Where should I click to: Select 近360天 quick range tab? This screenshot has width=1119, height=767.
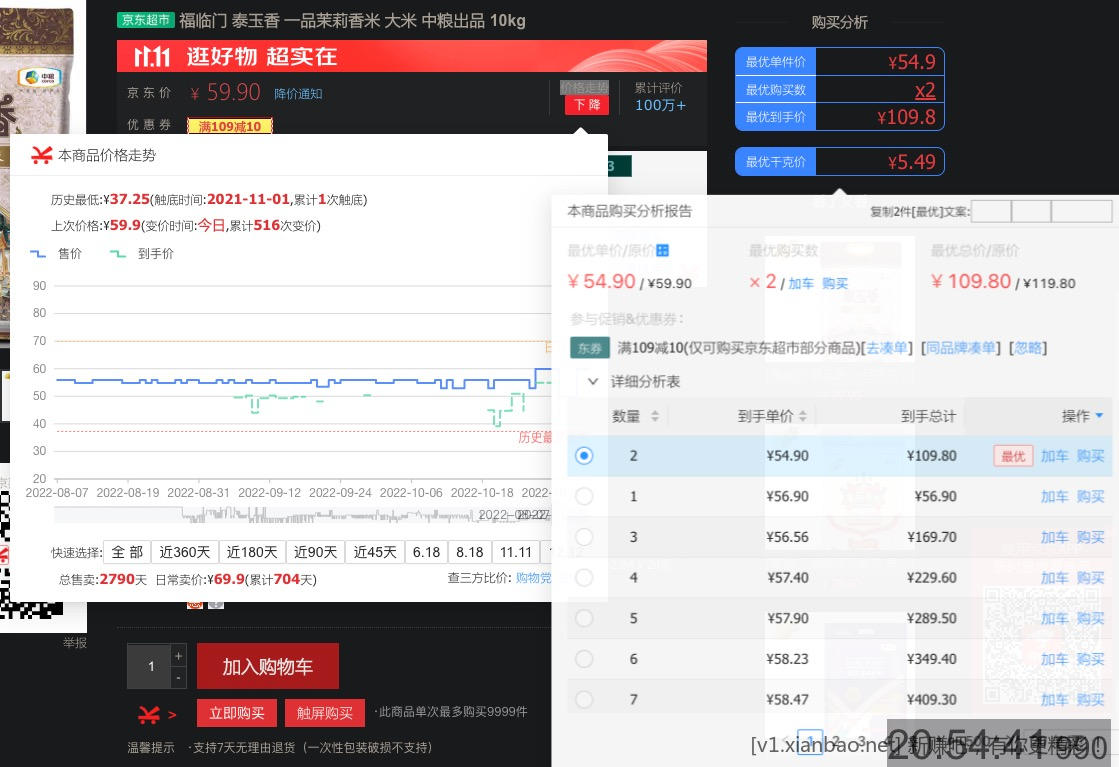185,552
